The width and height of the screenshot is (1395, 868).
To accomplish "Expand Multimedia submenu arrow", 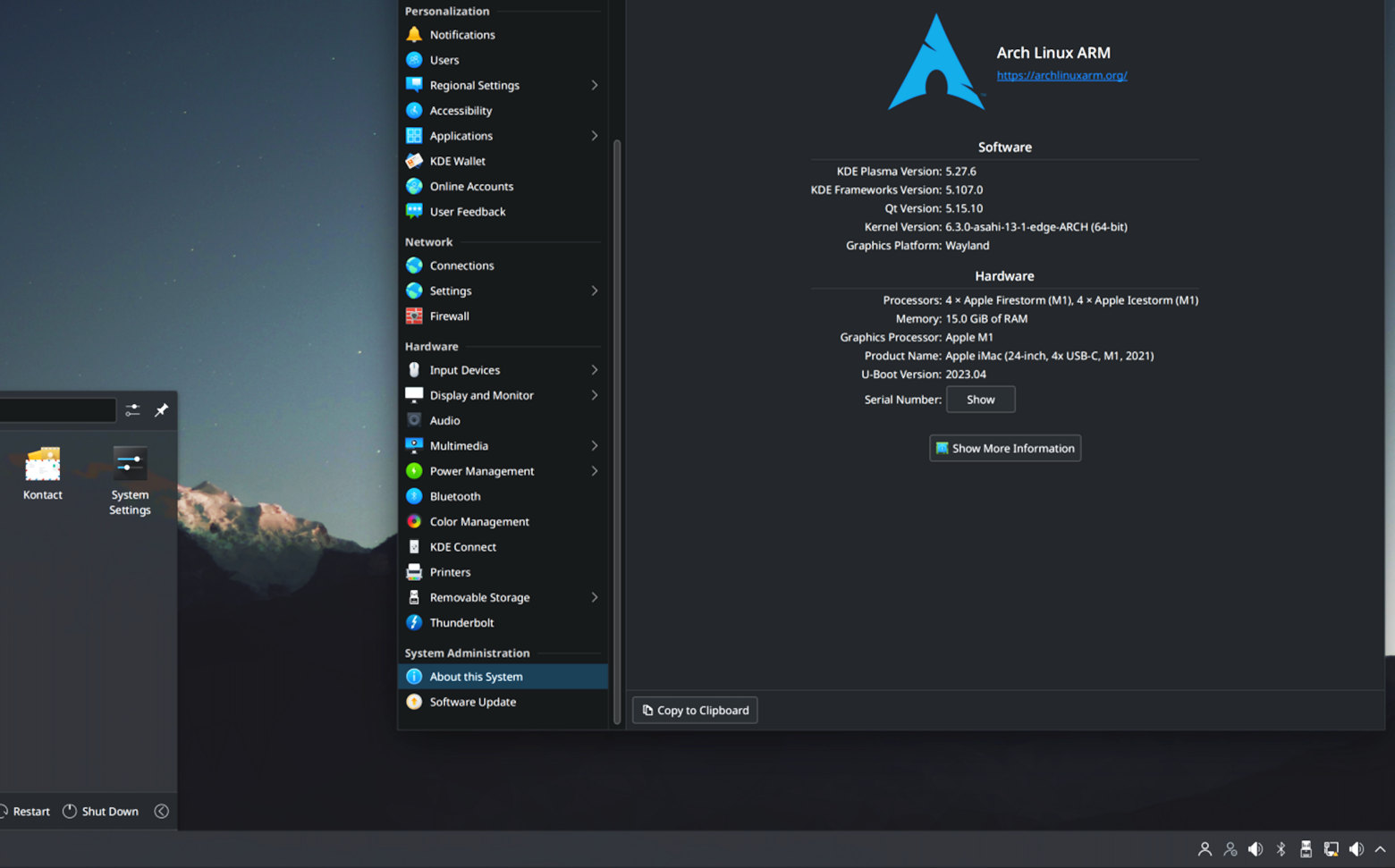I will (x=595, y=446).
